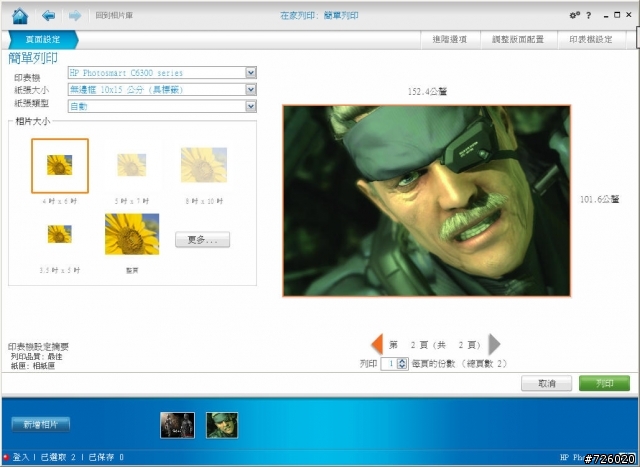Click 已保存 0 status text
This screenshot has height=467, width=640.
click(x=106, y=457)
